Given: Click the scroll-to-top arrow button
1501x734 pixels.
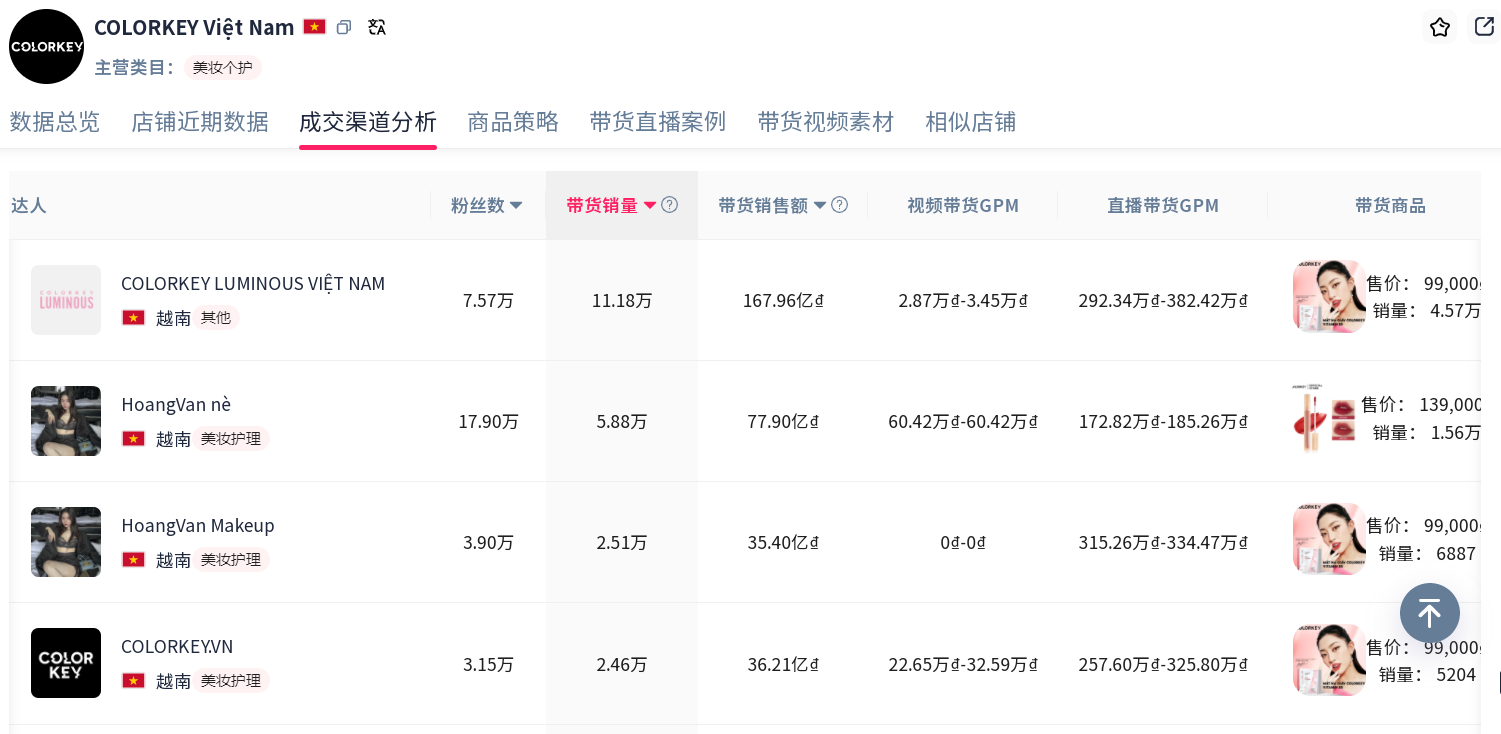Looking at the screenshot, I should (1429, 613).
